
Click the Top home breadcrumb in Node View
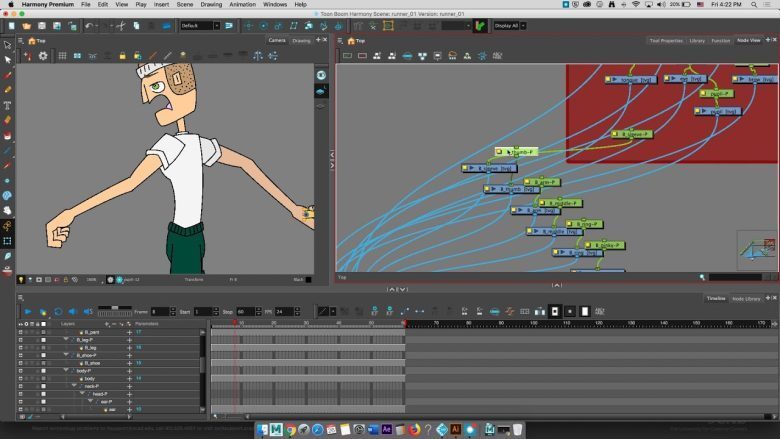(356, 41)
